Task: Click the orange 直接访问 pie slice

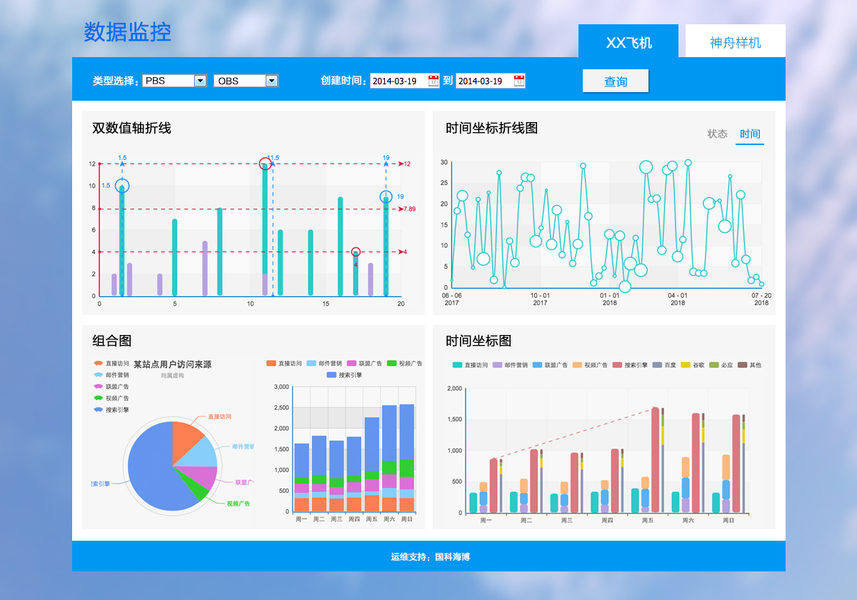Action: coord(186,440)
